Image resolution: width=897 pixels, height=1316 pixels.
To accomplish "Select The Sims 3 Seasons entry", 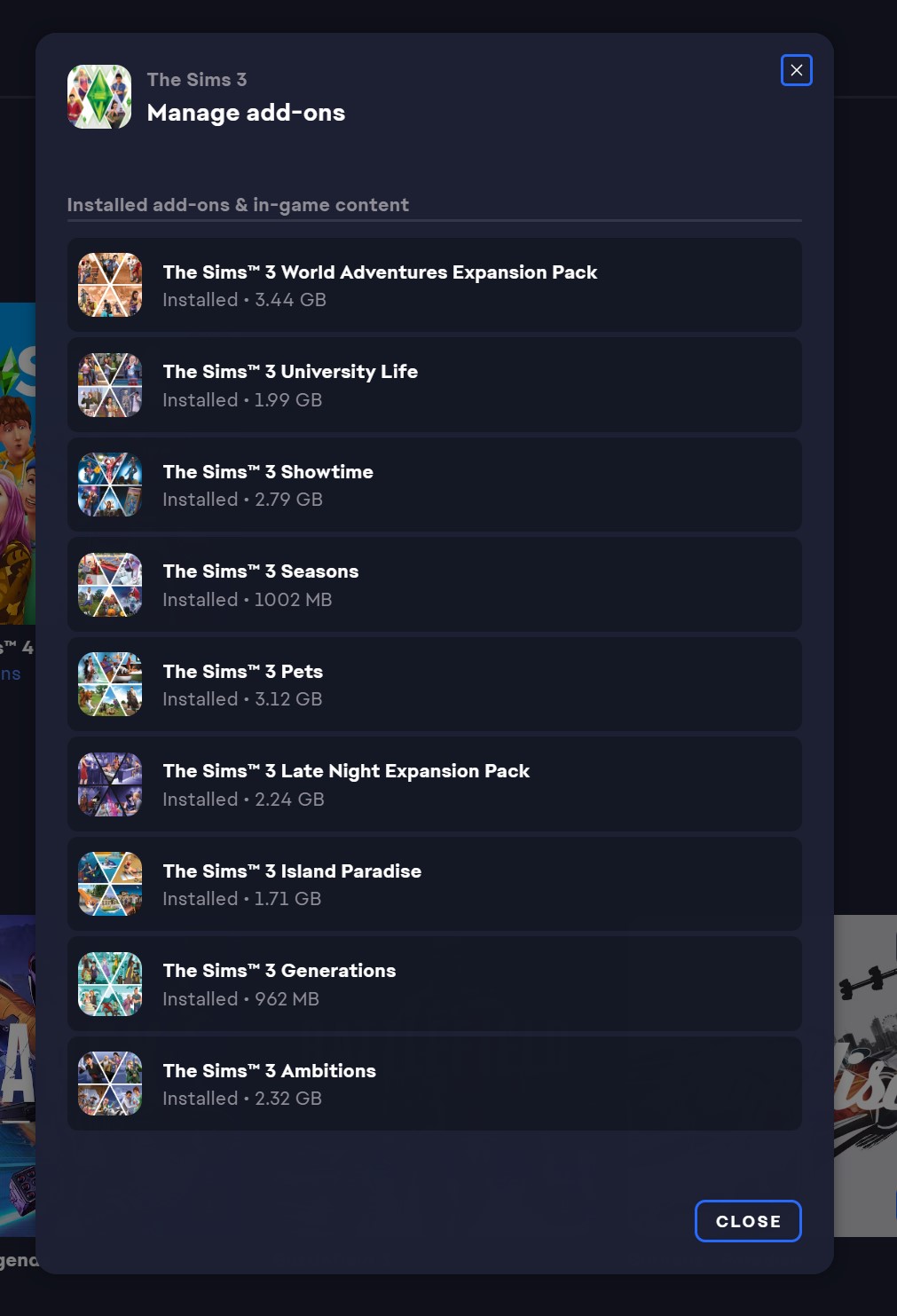I will [x=435, y=585].
